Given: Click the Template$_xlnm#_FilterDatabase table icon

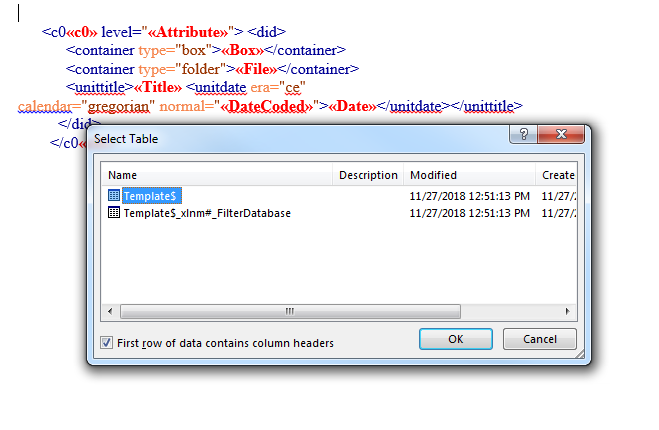Looking at the screenshot, I should point(114,213).
